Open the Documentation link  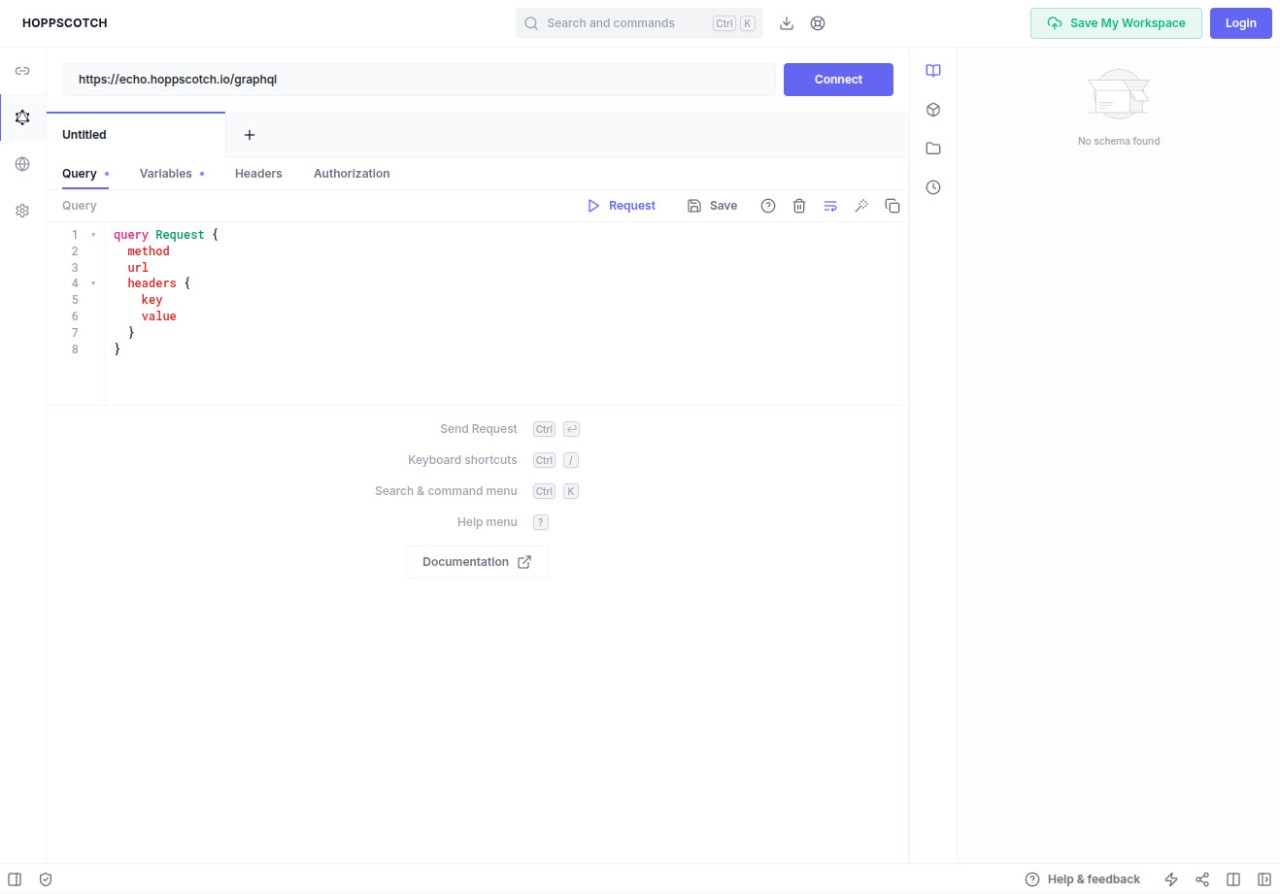[x=477, y=562]
